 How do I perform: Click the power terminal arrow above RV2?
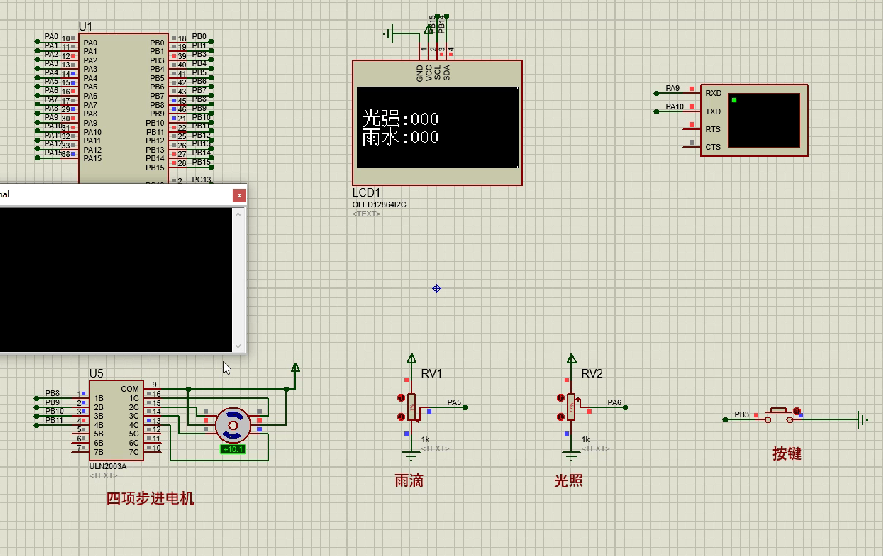coord(572,357)
